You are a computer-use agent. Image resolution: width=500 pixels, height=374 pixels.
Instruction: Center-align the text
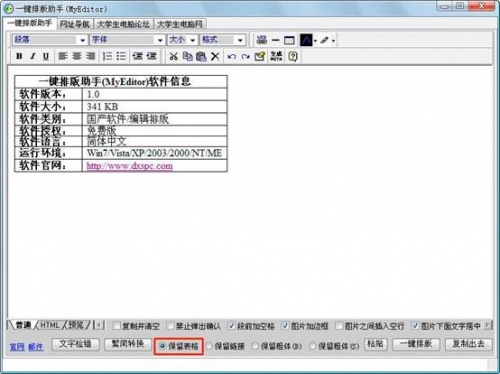tap(77, 56)
